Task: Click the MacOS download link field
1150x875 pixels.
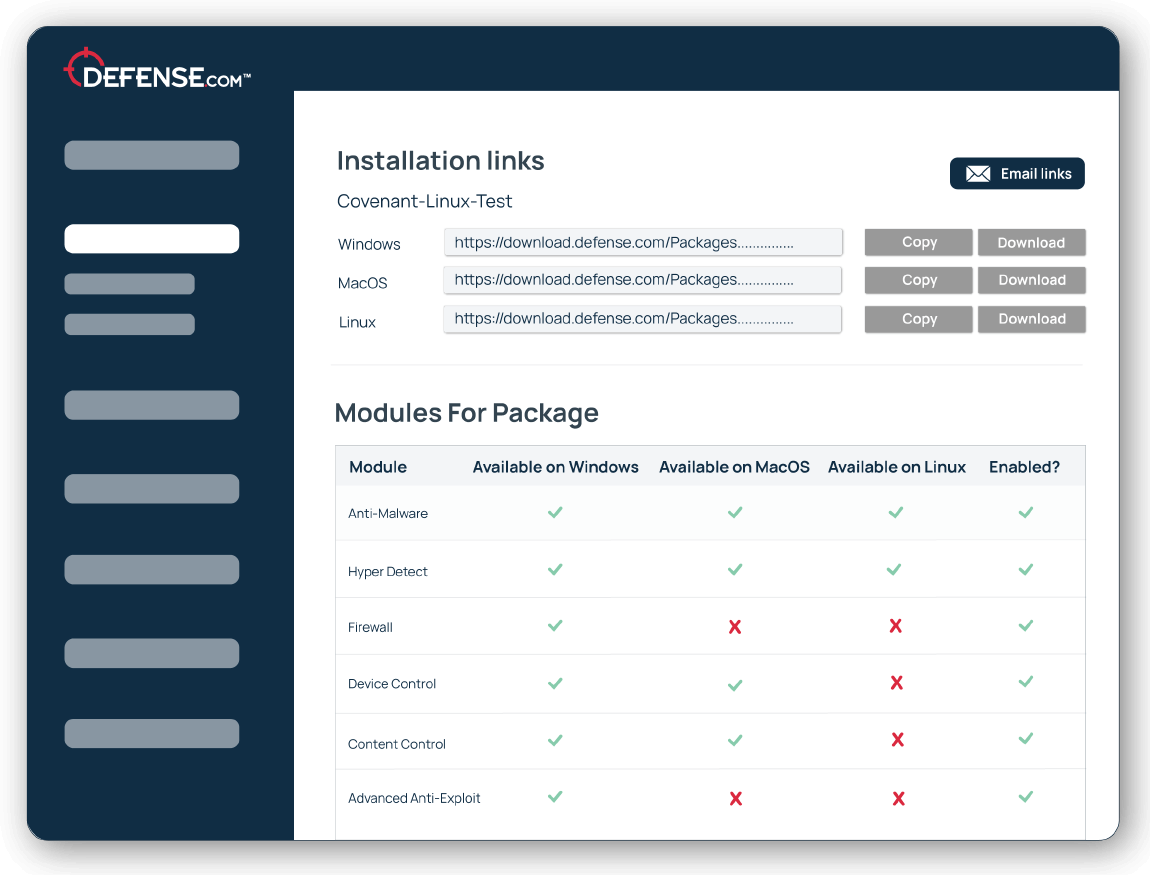Action: [642, 280]
